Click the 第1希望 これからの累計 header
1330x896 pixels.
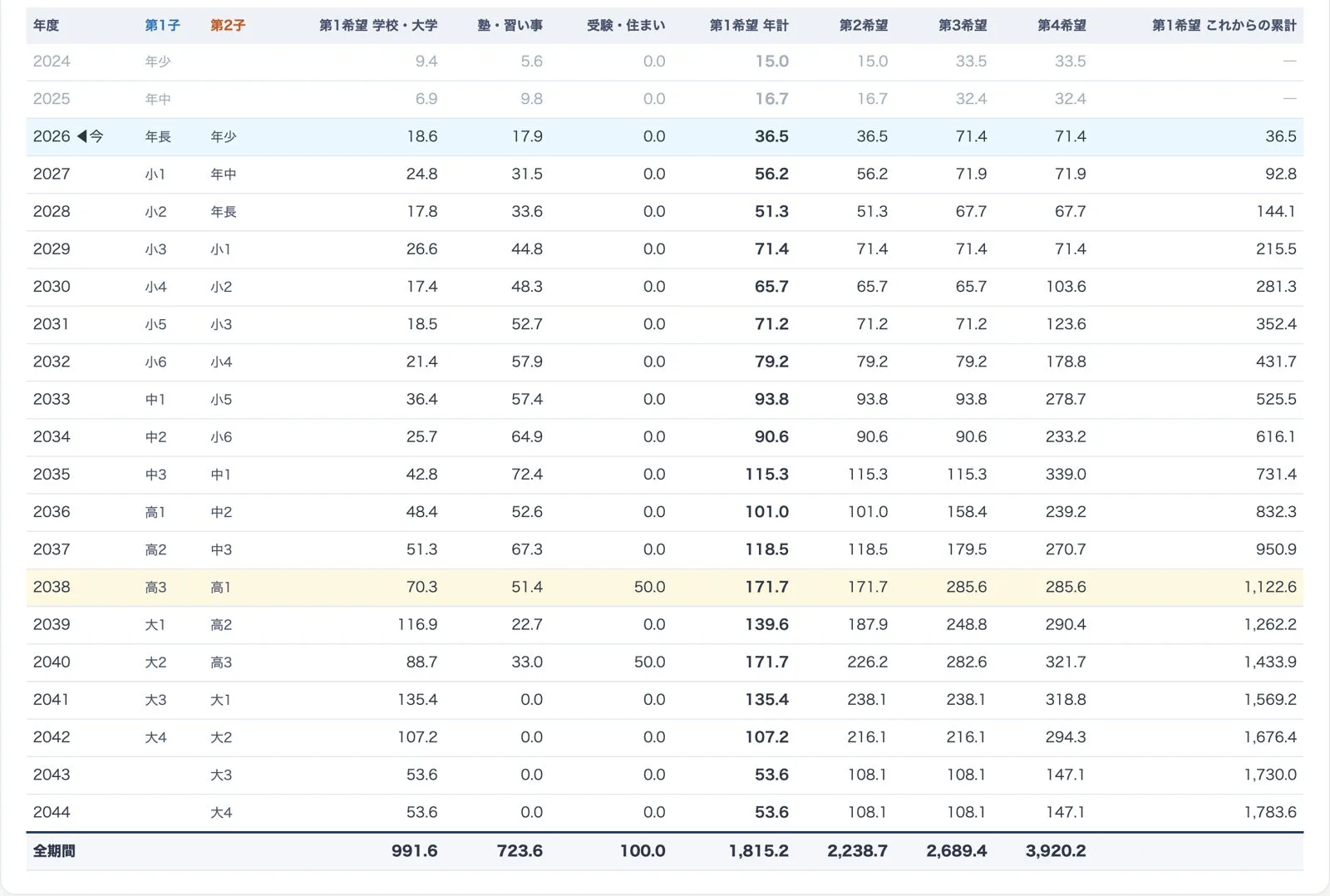1224,26
